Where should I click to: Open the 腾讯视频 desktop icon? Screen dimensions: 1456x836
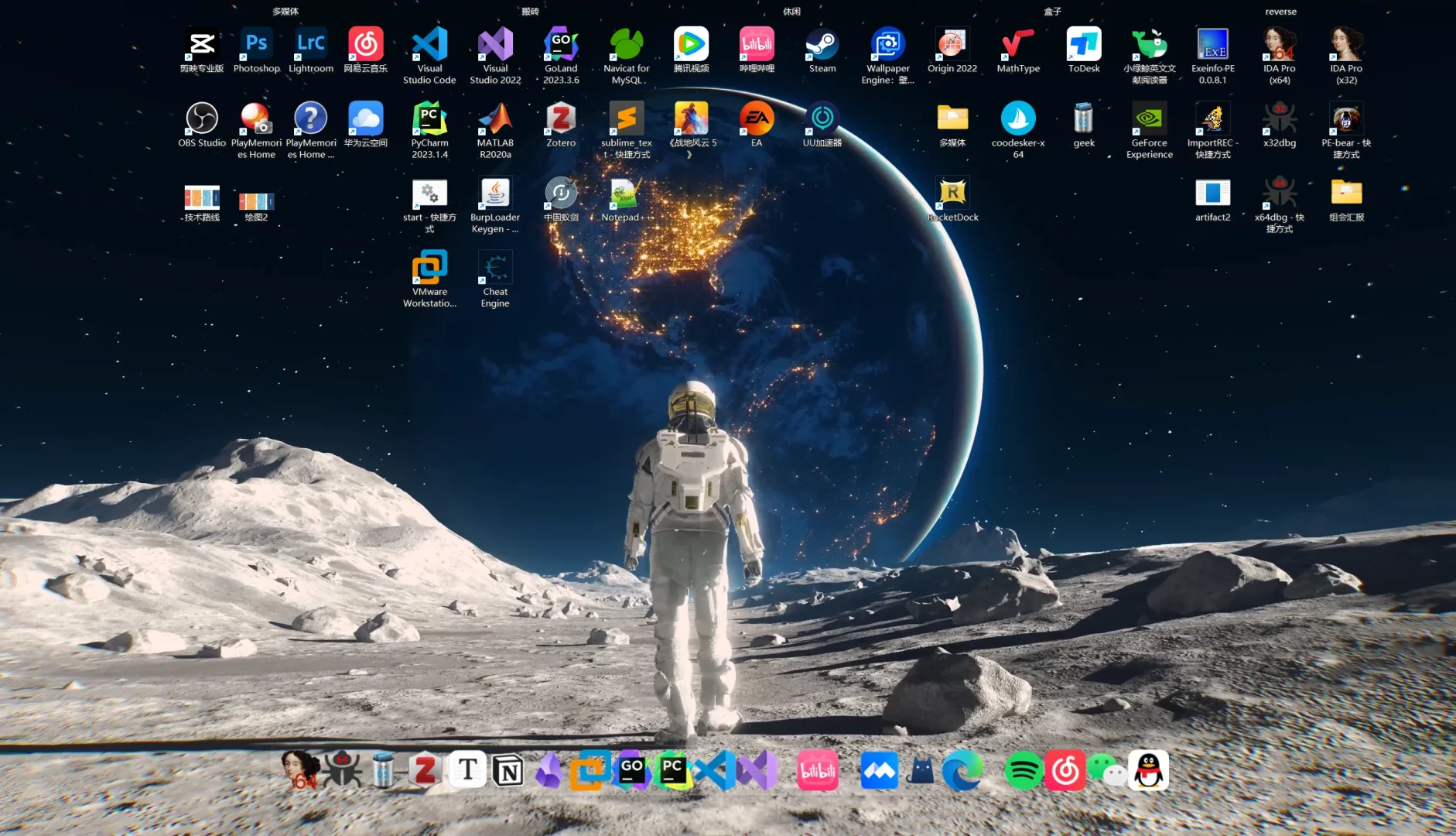691,50
